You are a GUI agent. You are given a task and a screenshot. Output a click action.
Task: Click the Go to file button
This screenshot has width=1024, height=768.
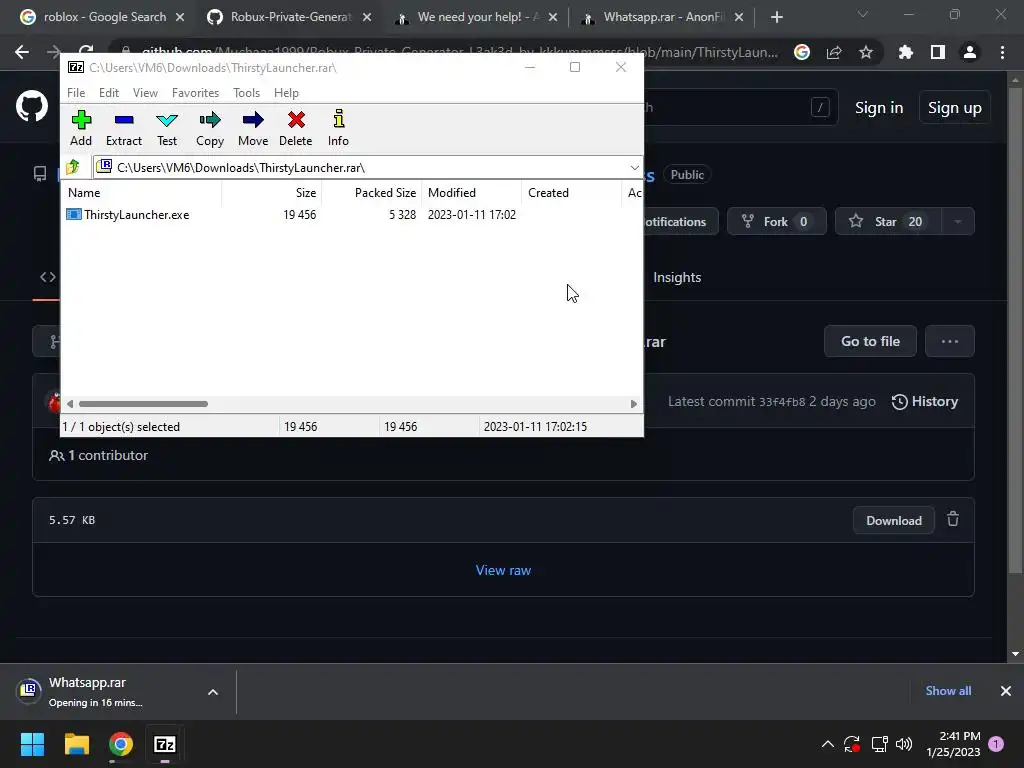[871, 341]
